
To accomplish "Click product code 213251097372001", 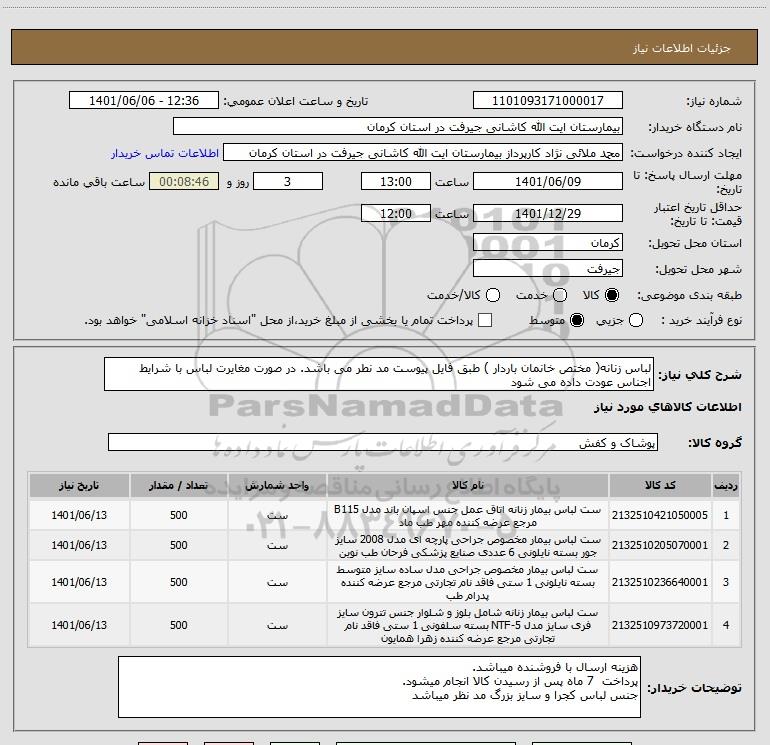I will 660,625.
